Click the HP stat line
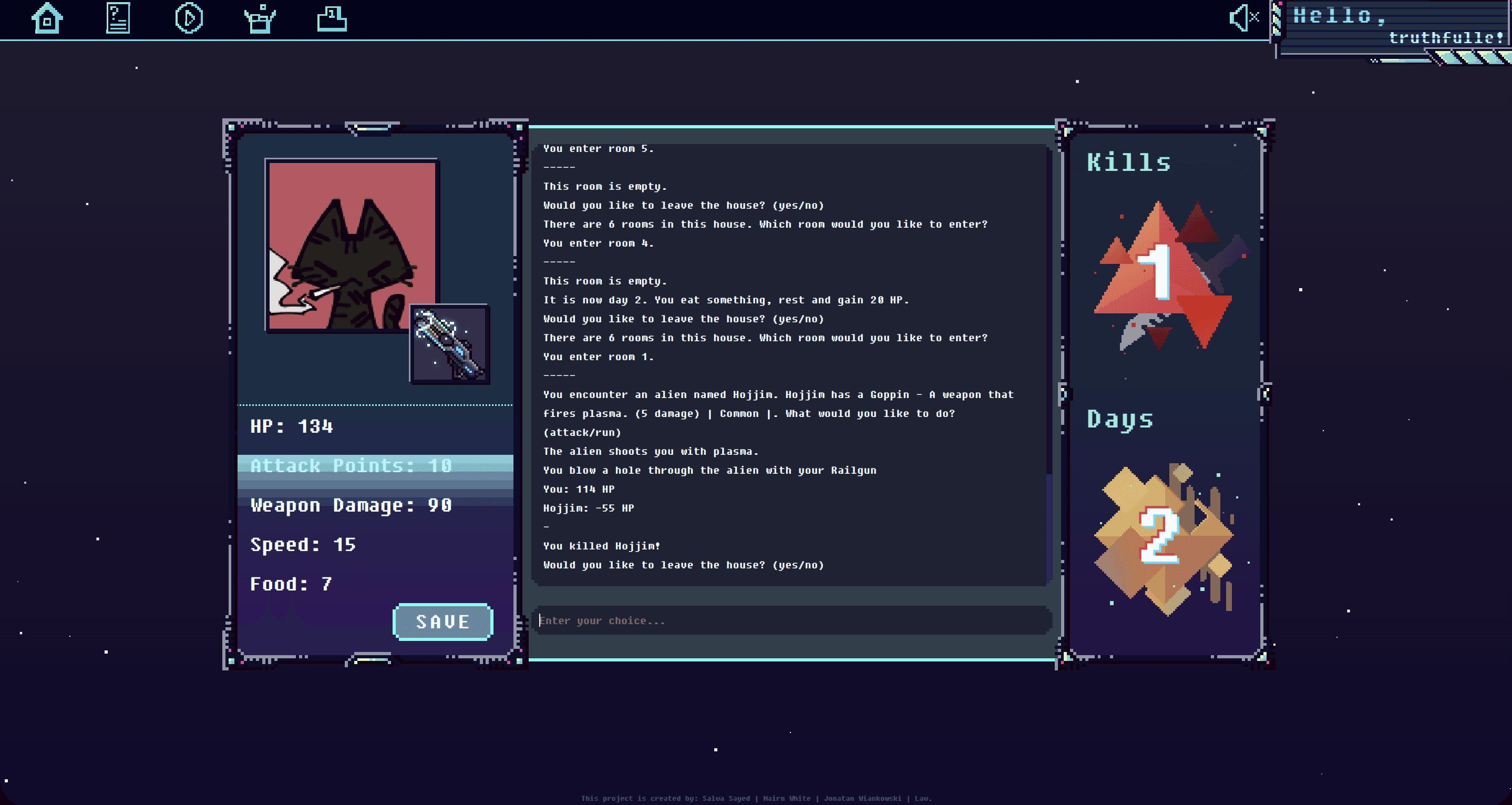1512x805 pixels. (292, 426)
